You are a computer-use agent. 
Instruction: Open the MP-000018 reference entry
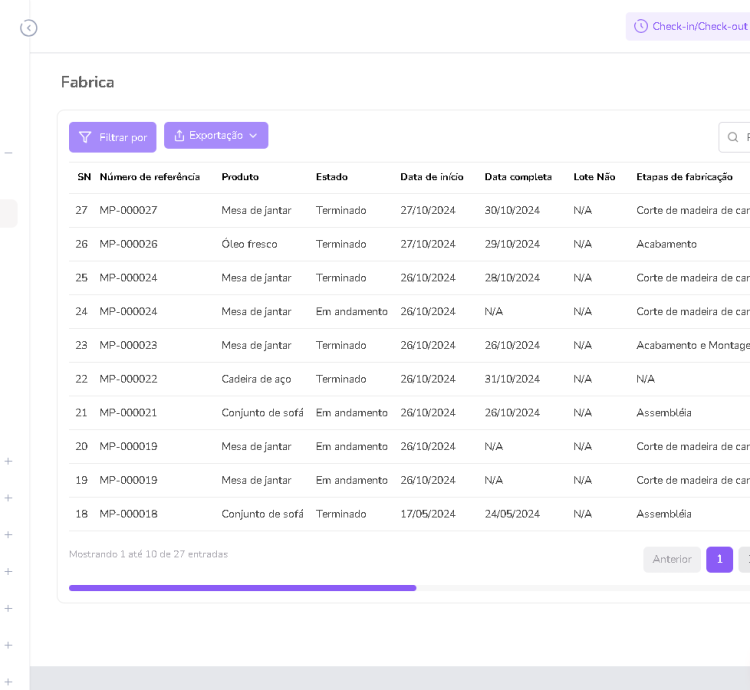[x=128, y=514]
